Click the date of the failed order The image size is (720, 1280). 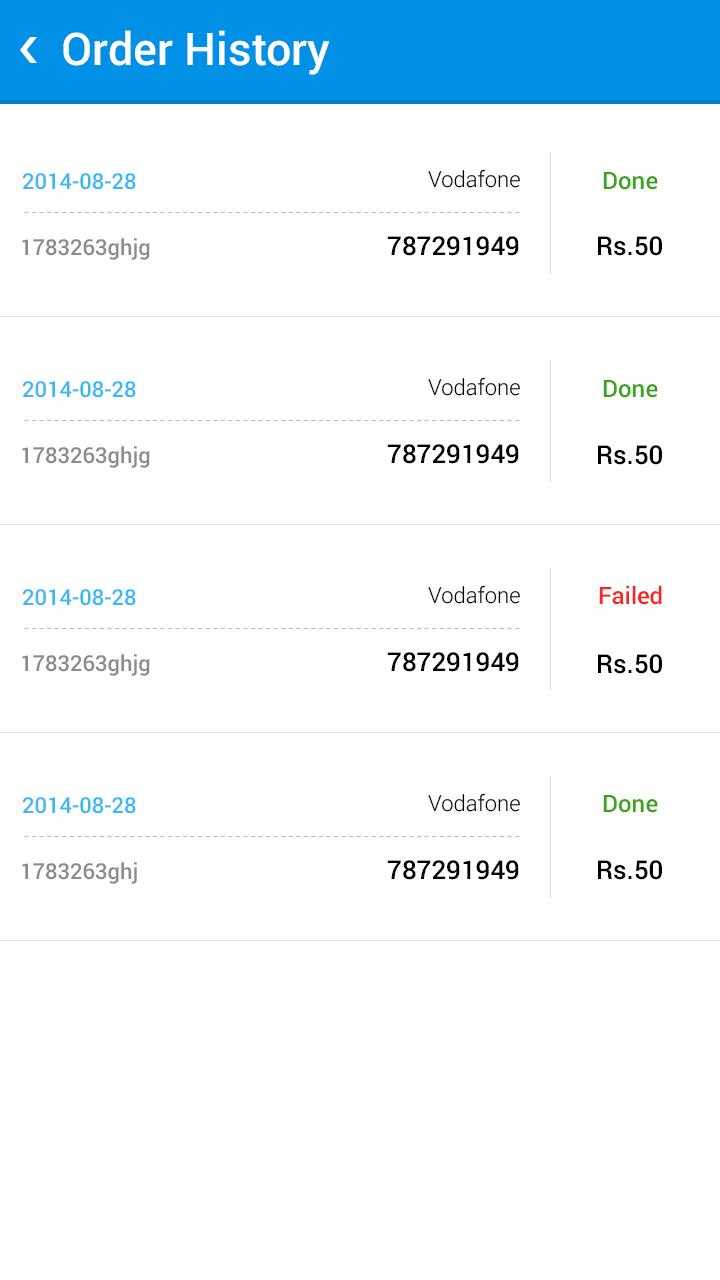click(79, 597)
